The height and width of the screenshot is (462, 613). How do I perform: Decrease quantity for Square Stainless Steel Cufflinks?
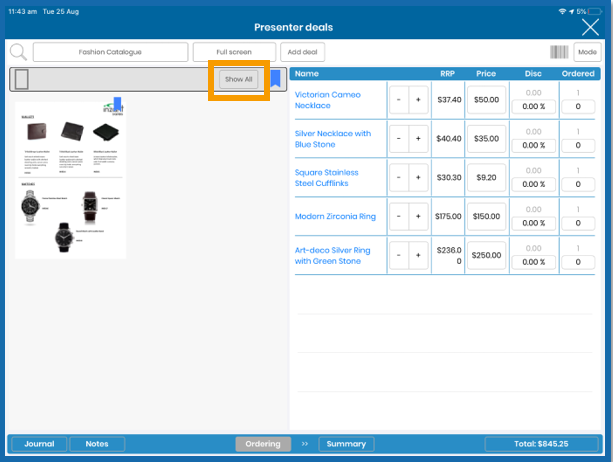point(399,177)
